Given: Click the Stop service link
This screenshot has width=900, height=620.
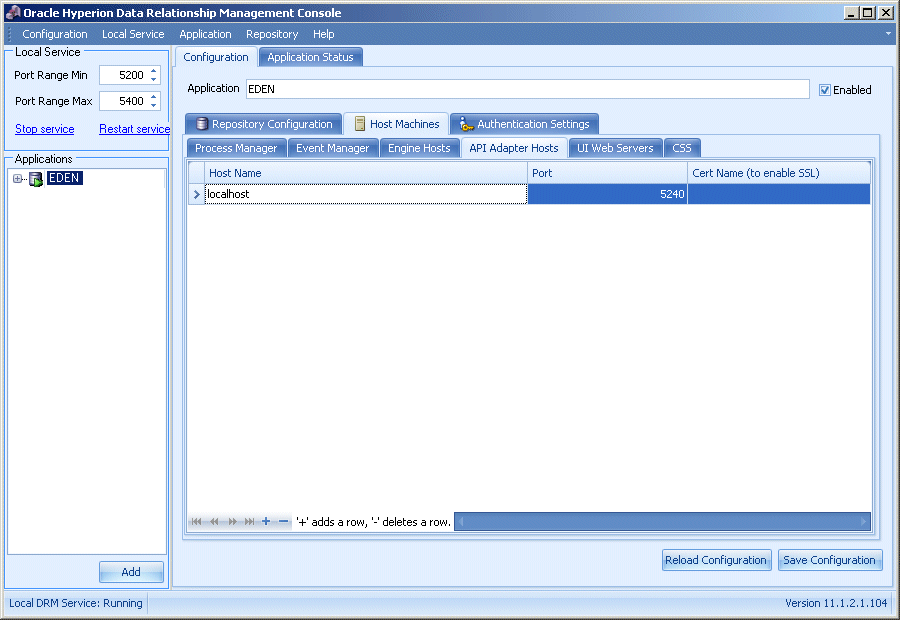Looking at the screenshot, I should coord(45,129).
